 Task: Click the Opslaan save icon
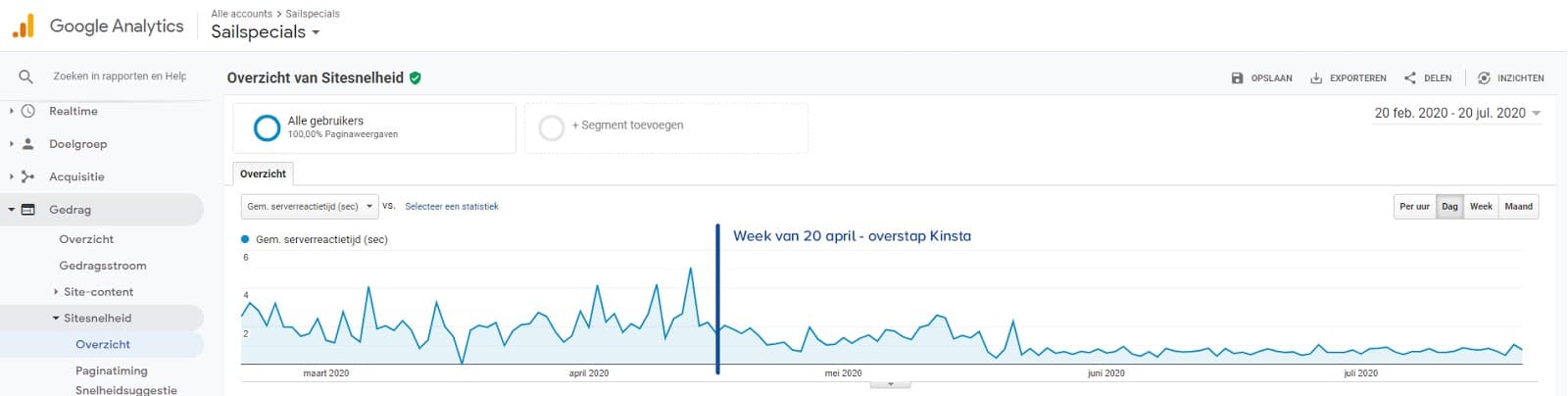click(1237, 78)
